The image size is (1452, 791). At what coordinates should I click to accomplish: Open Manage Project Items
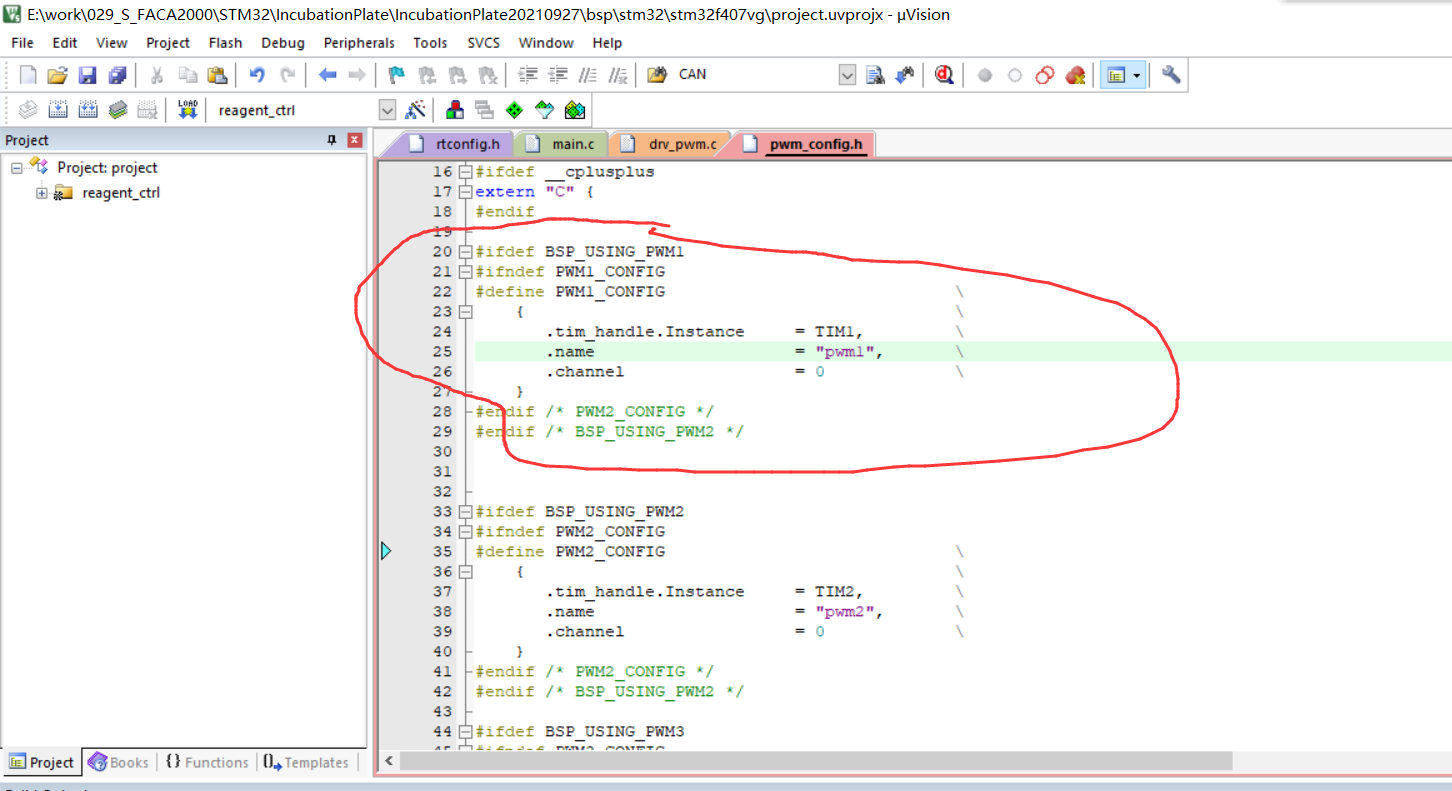point(455,109)
